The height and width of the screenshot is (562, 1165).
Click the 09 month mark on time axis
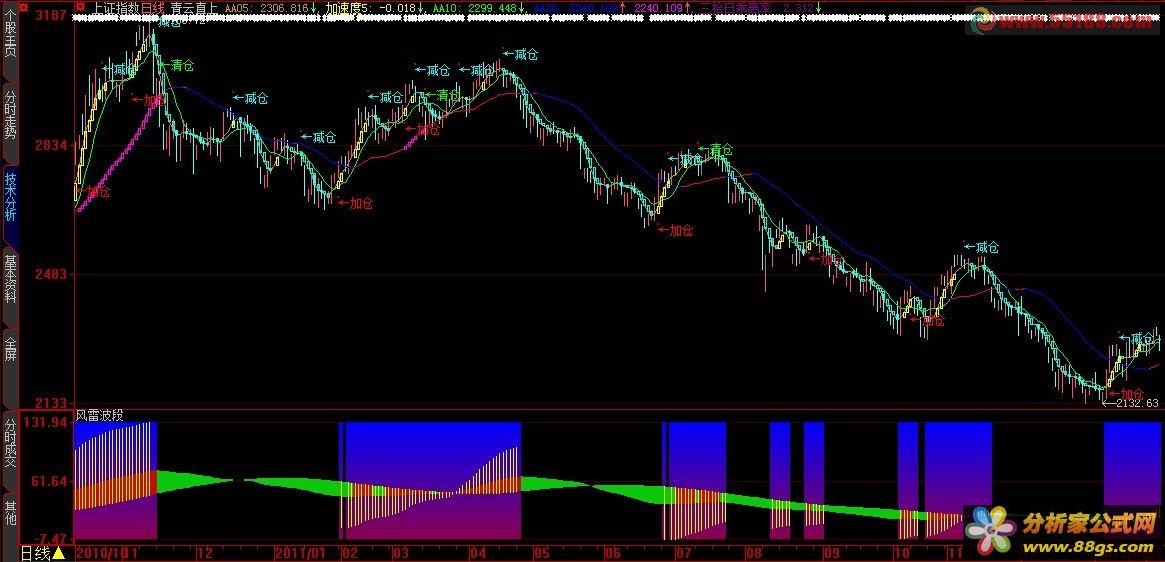pos(833,554)
